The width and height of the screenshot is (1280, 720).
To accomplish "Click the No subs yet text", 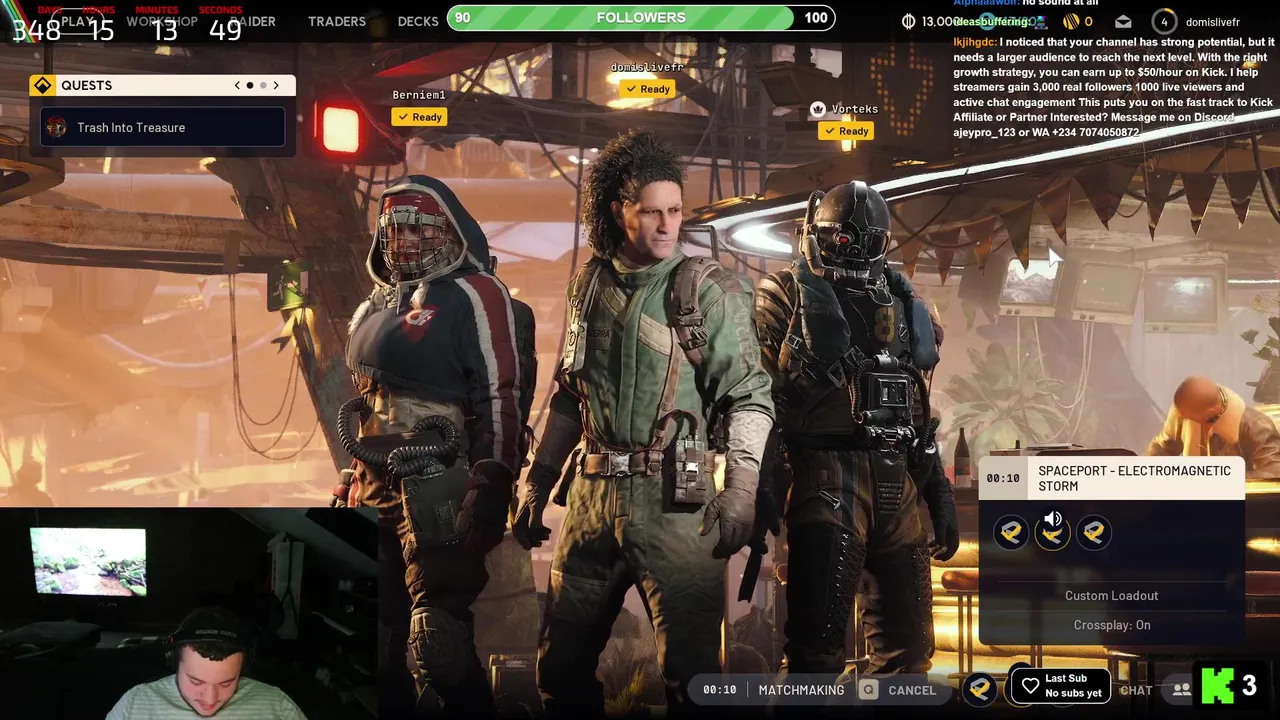I will (1073, 693).
